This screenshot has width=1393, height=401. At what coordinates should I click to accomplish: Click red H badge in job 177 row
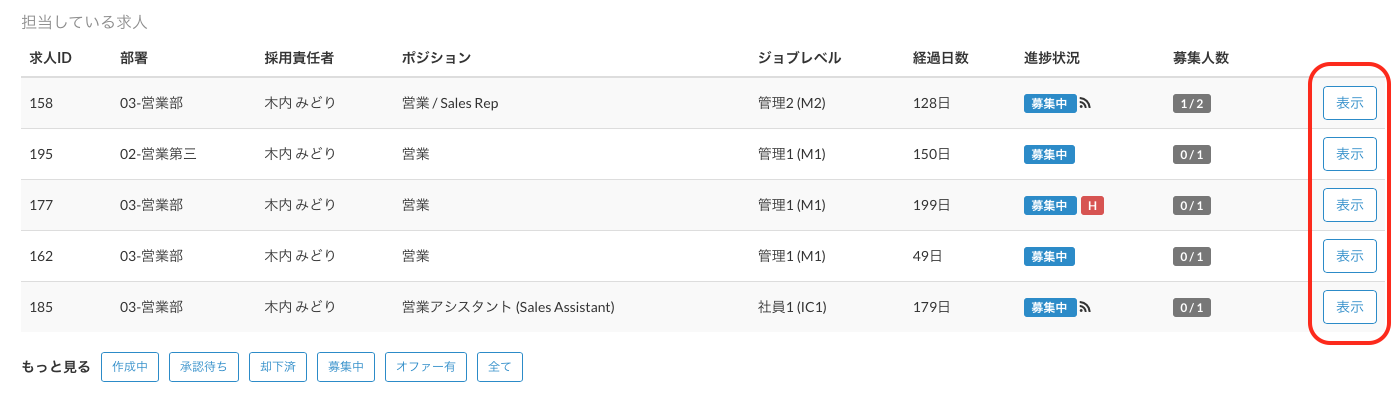tap(1092, 205)
